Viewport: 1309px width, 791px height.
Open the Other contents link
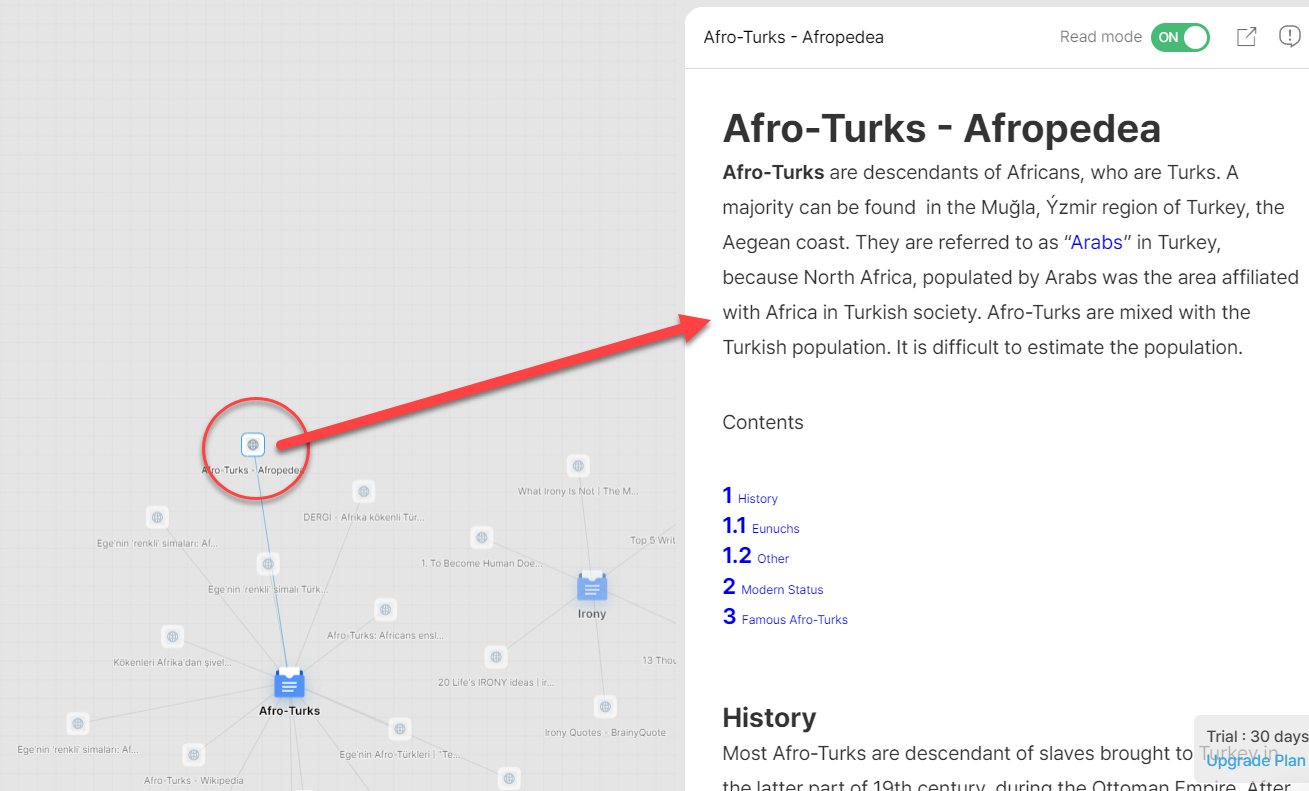(773, 559)
